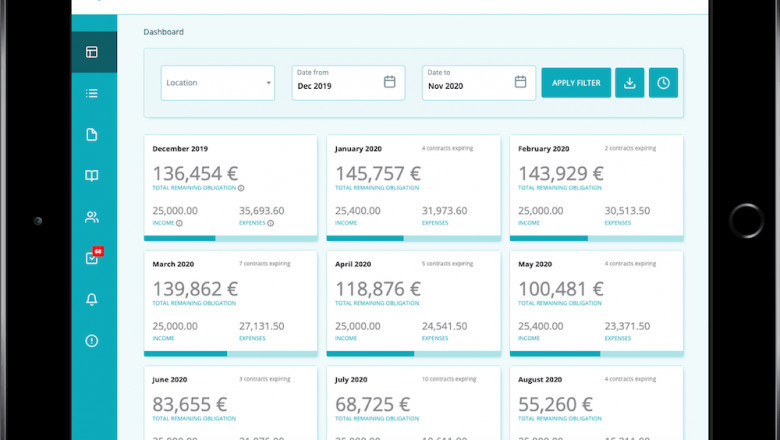Open the open-book icon in sidebar
780x440 pixels.
pyautogui.click(x=92, y=176)
